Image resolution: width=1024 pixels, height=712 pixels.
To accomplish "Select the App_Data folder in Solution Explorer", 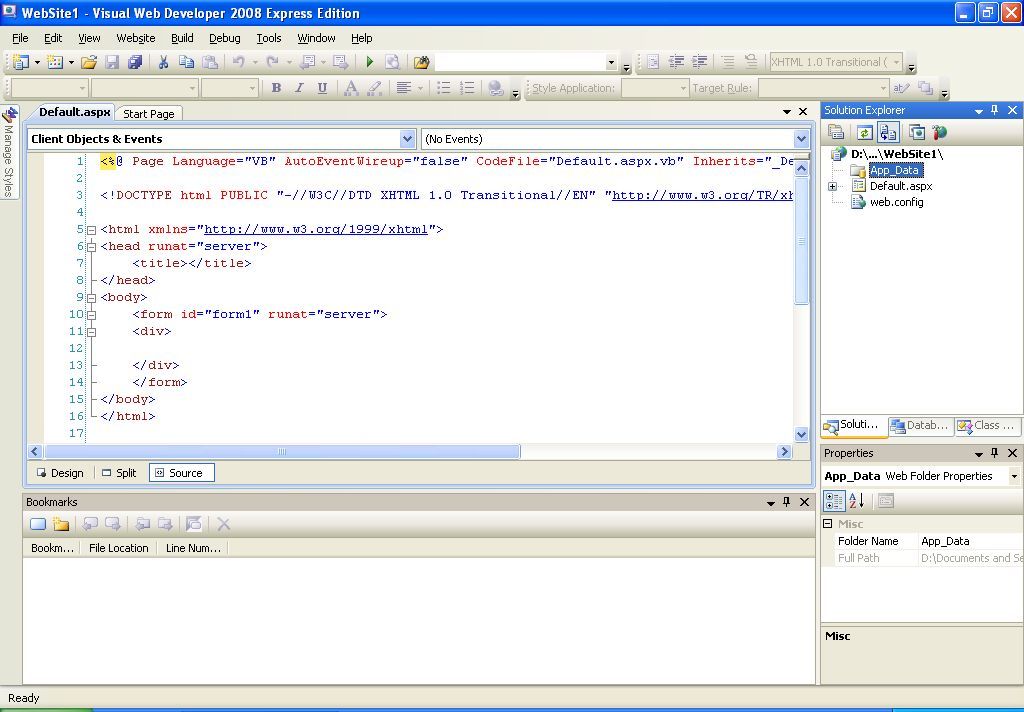I will tap(895, 170).
